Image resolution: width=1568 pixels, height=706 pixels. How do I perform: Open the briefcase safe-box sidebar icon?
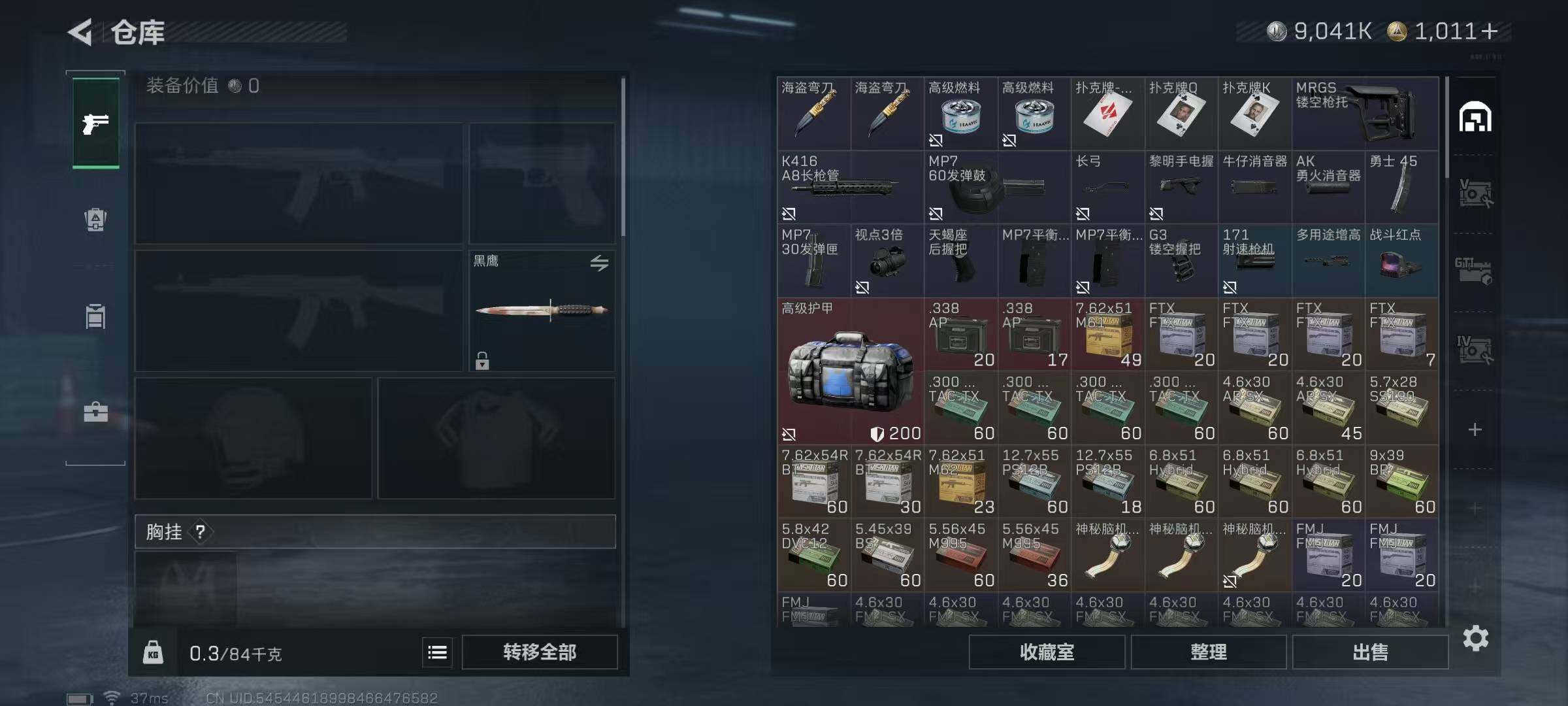click(x=95, y=412)
